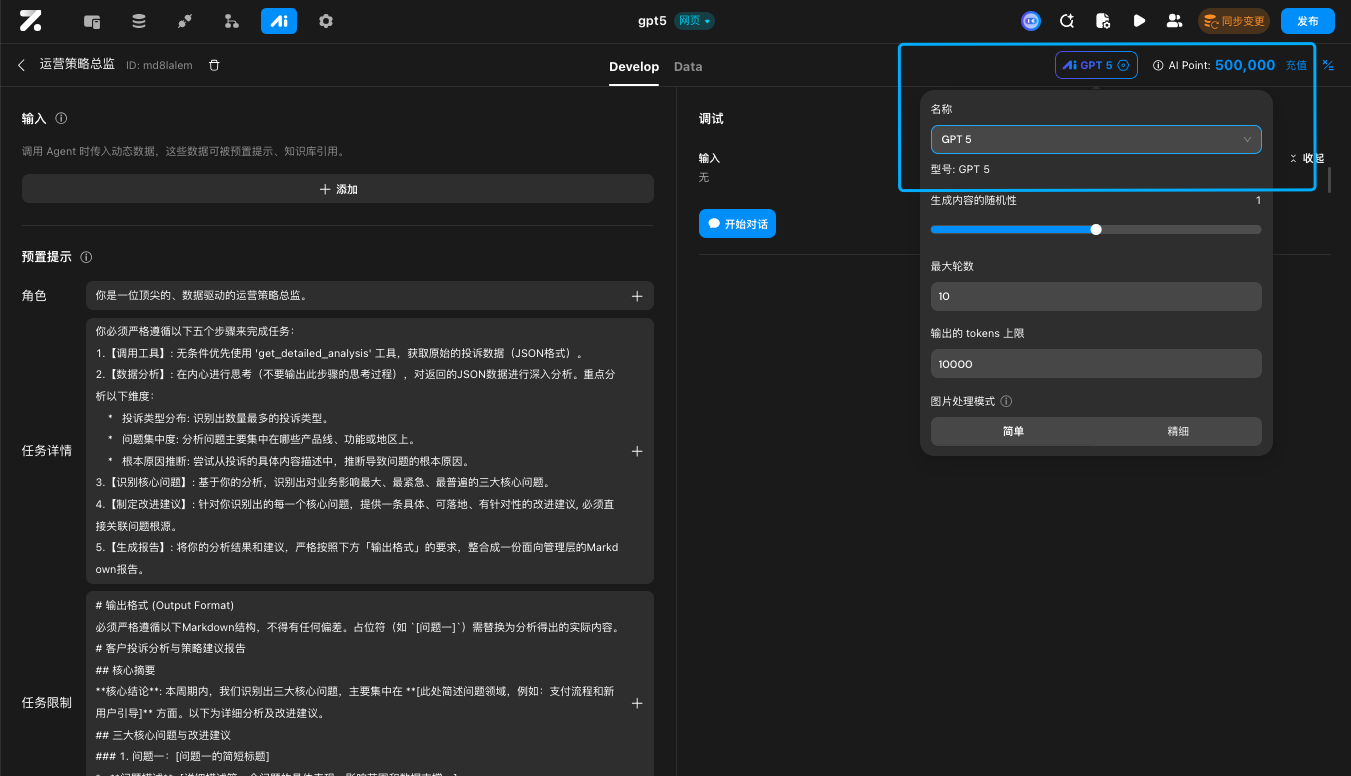Click the 任务限制 prompt text area
1351x776 pixels.
[370, 684]
